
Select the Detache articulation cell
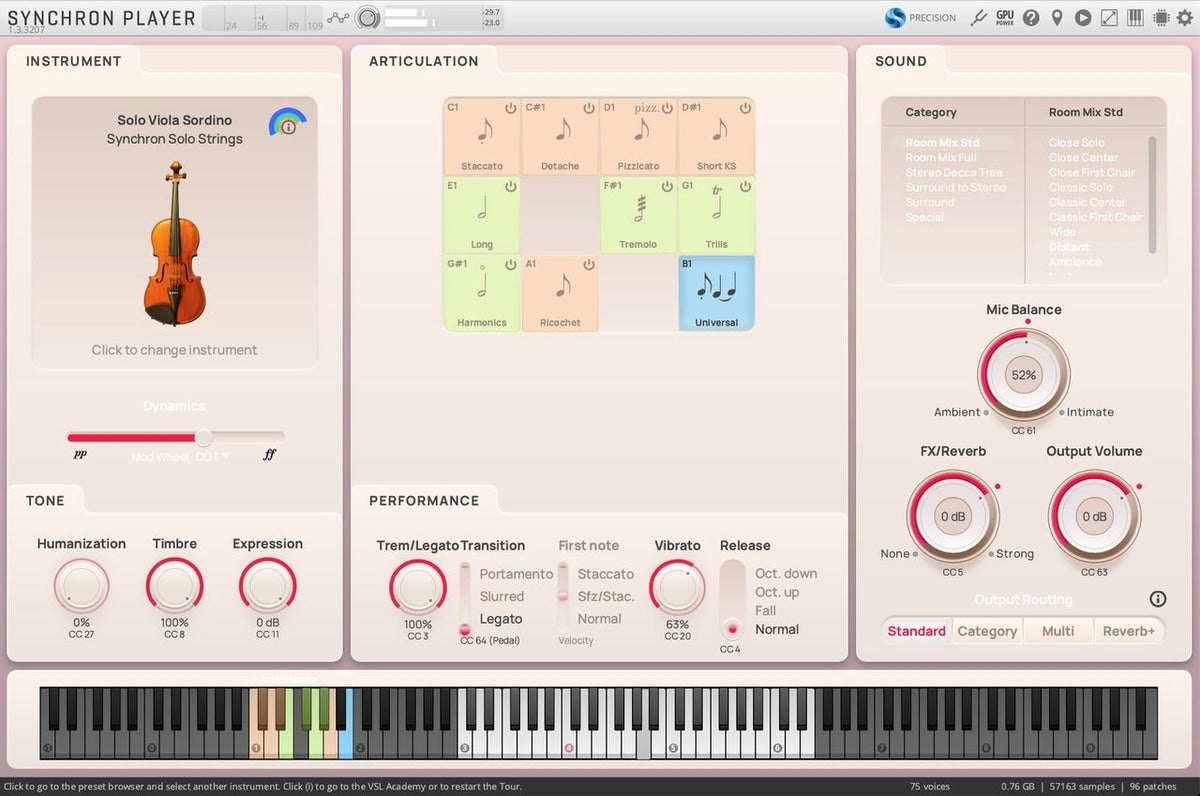pos(560,136)
